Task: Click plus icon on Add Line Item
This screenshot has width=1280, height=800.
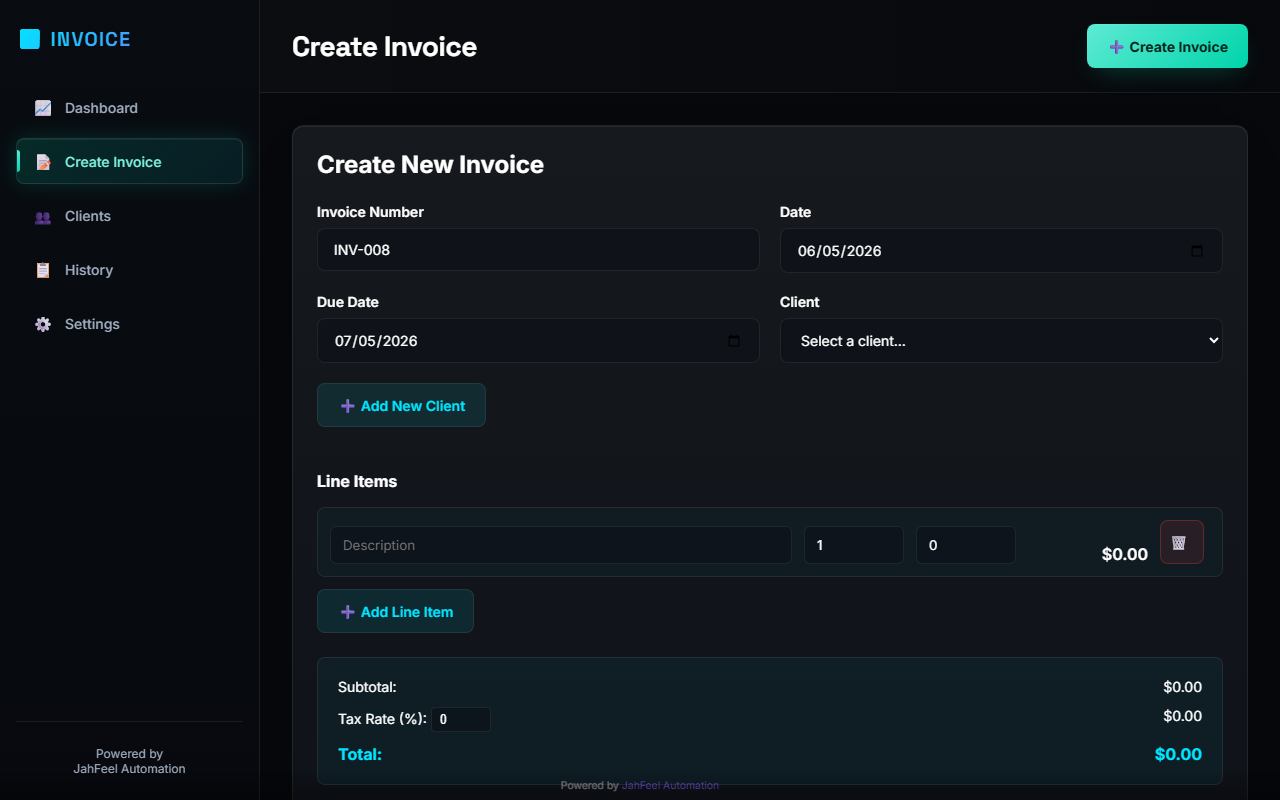Action: tap(347, 612)
